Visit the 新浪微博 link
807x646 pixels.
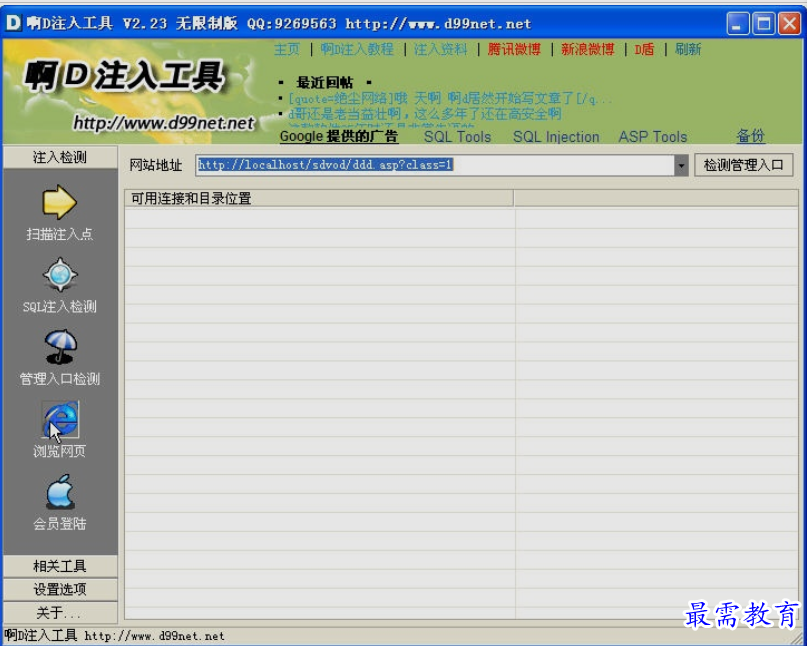point(588,49)
